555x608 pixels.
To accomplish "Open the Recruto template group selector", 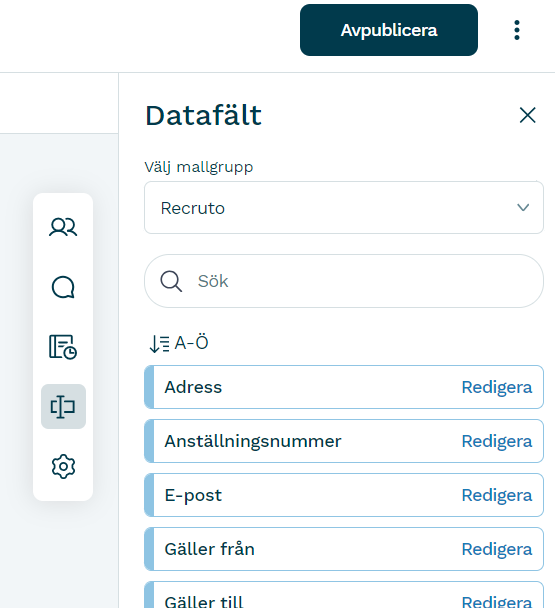I will pos(344,207).
